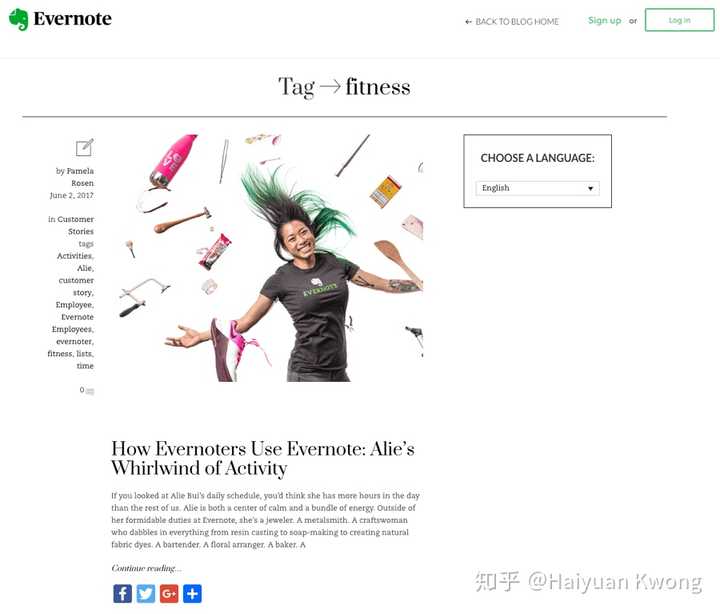Open the Alie's Whirlwind of Activity post title
Screen dimensions: 720x614
tap(263, 458)
